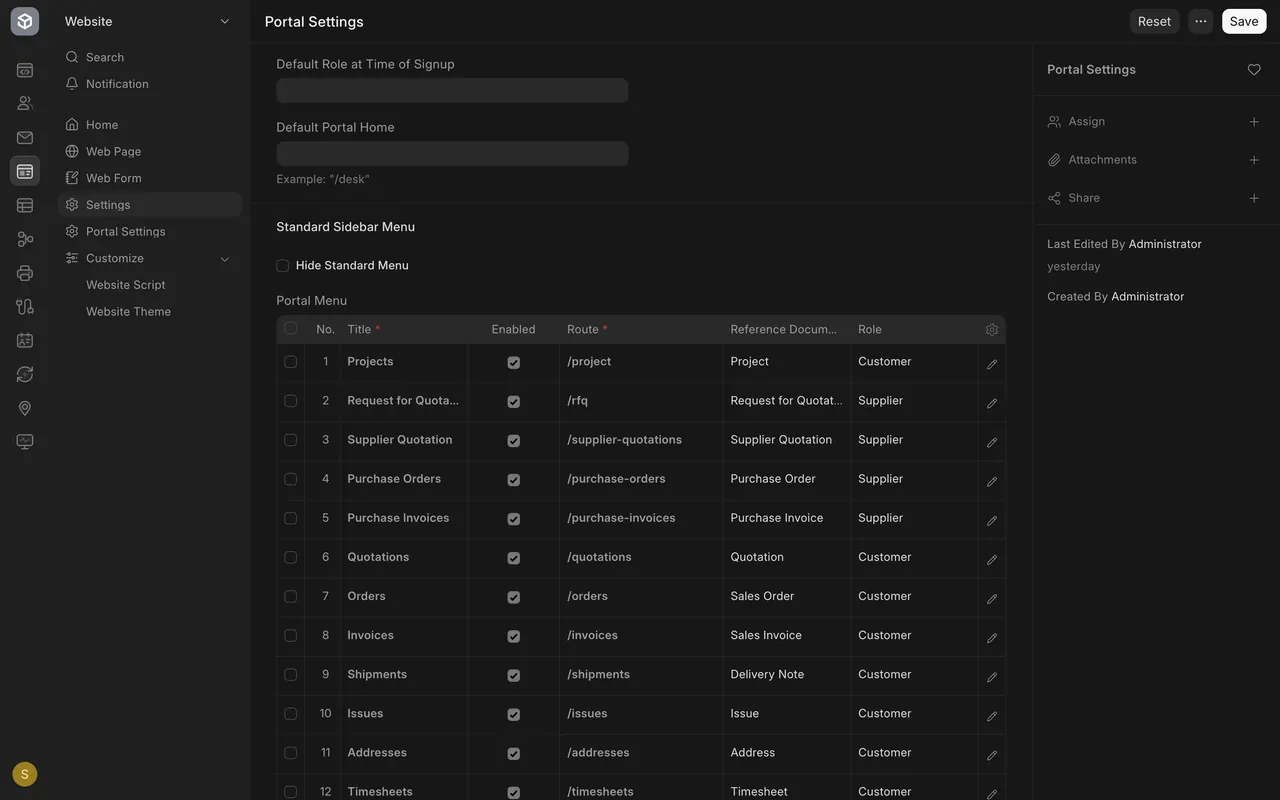
Task: Click the Default Role at Time of Signup field
Action: click(452, 91)
